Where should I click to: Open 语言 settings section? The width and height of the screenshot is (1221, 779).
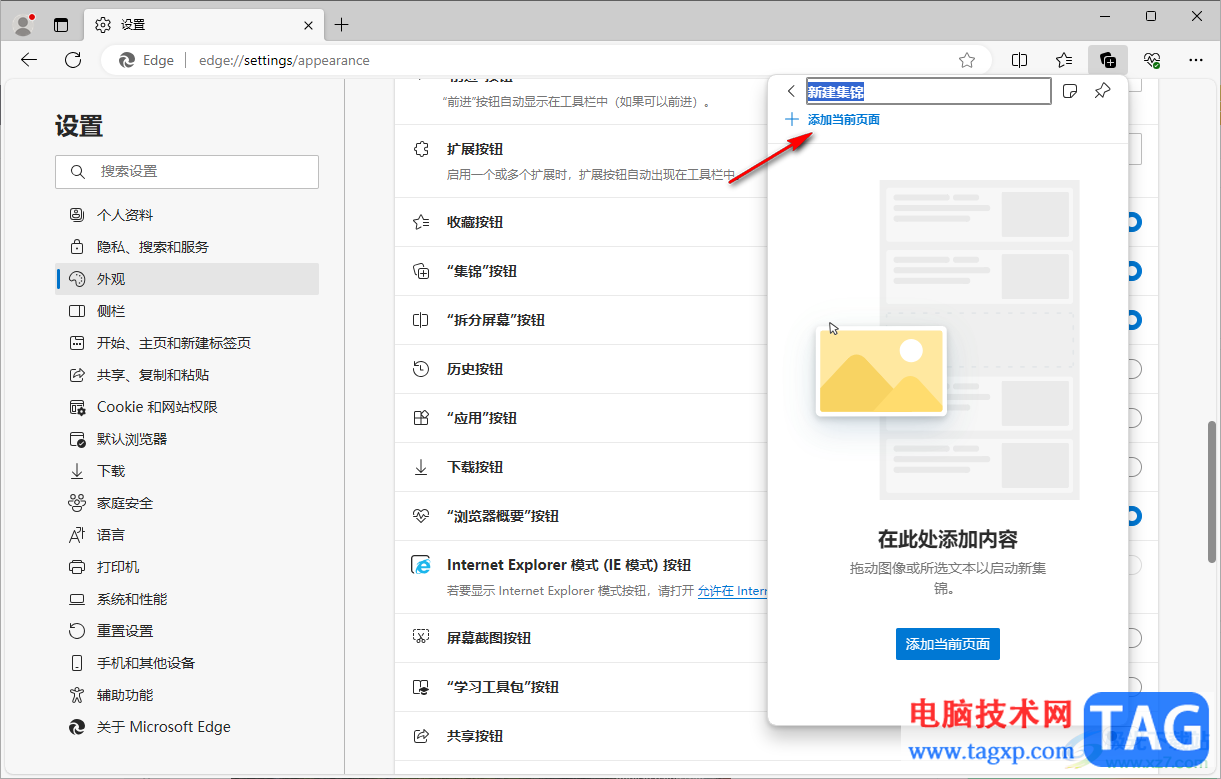tap(187, 535)
